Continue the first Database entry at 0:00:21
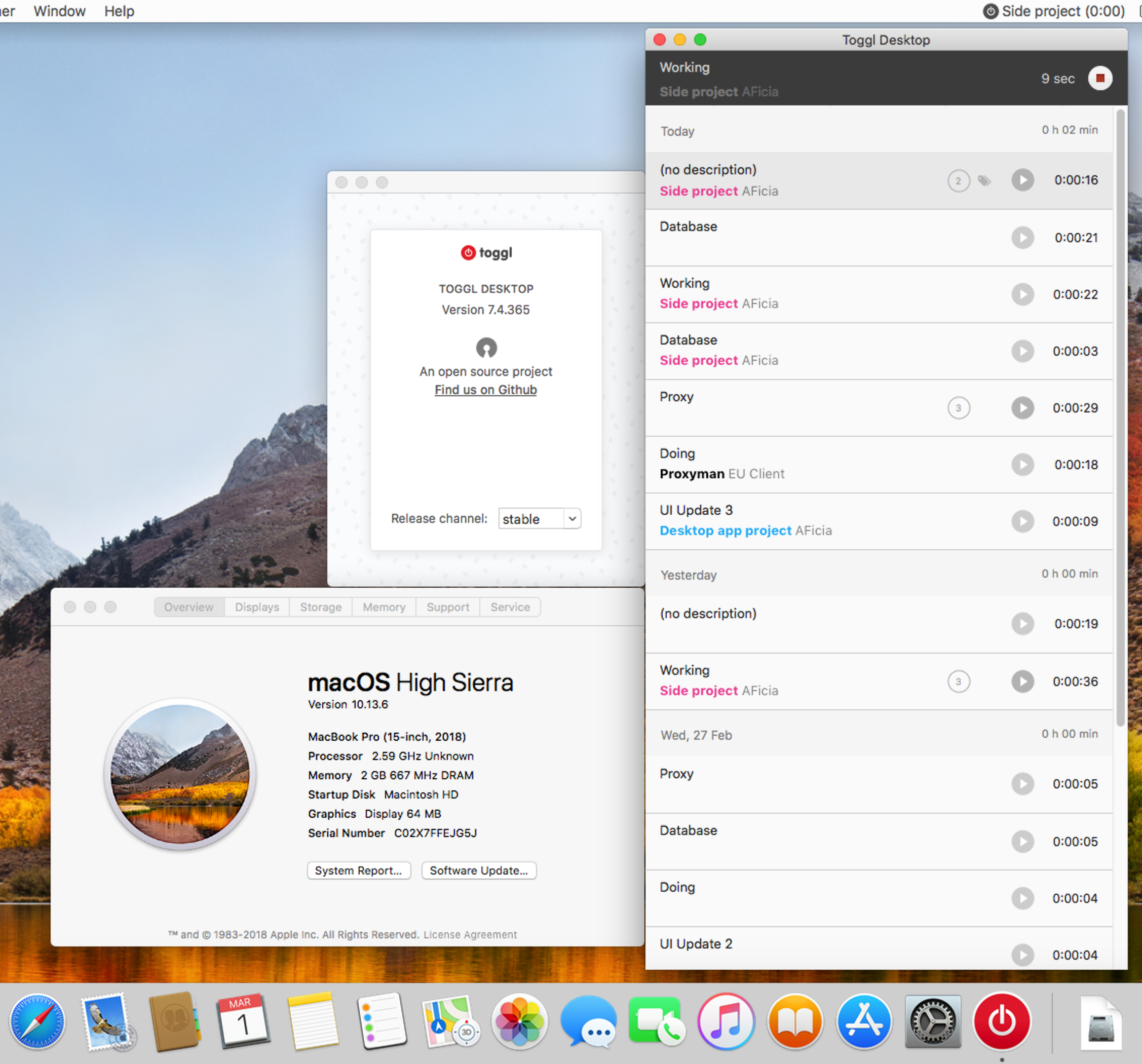Viewport: 1142px width, 1064px height. (x=1022, y=237)
